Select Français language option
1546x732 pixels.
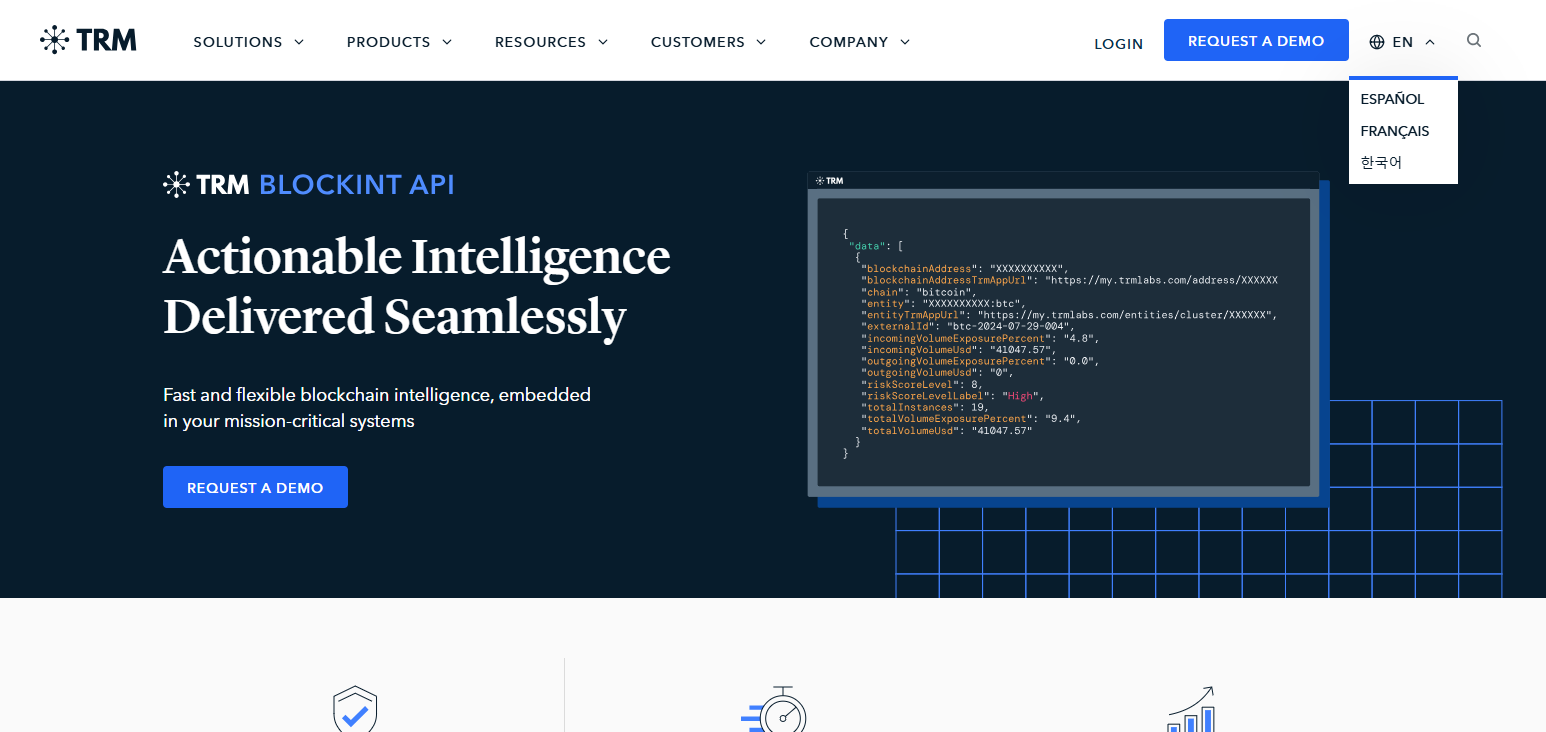(1395, 131)
